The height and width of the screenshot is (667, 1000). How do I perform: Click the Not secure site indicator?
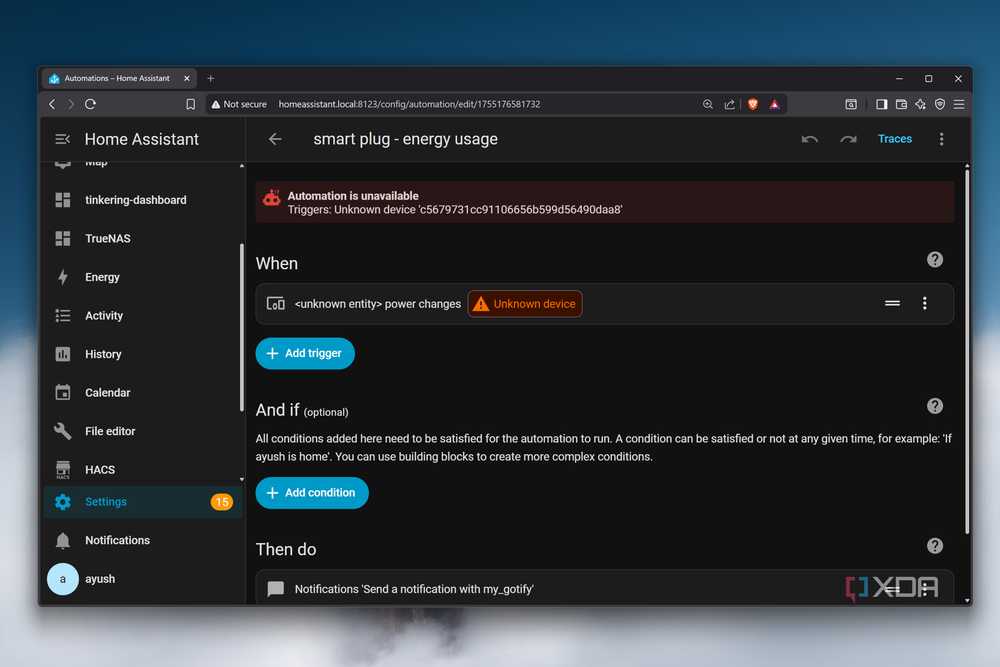tap(239, 104)
